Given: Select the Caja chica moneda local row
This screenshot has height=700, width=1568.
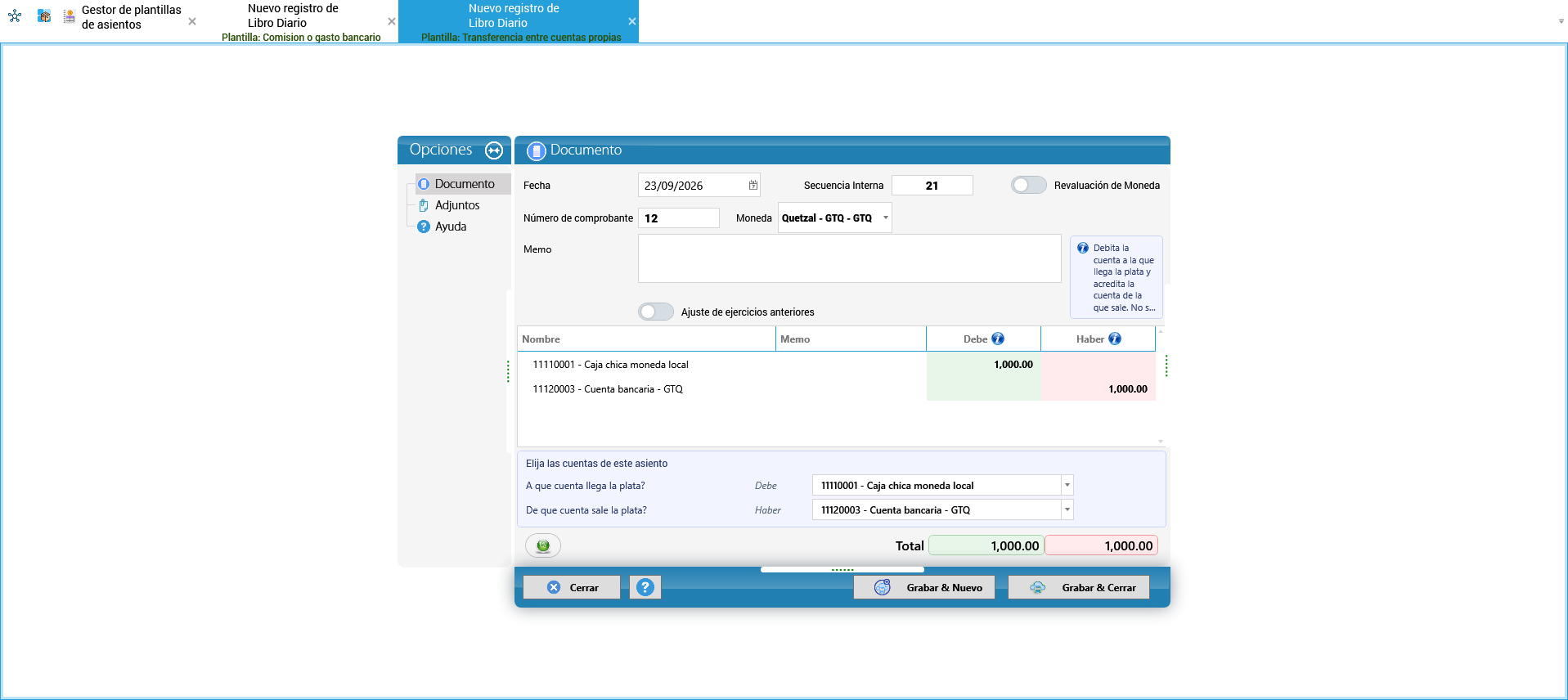Looking at the screenshot, I should click(x=836, y=365).
